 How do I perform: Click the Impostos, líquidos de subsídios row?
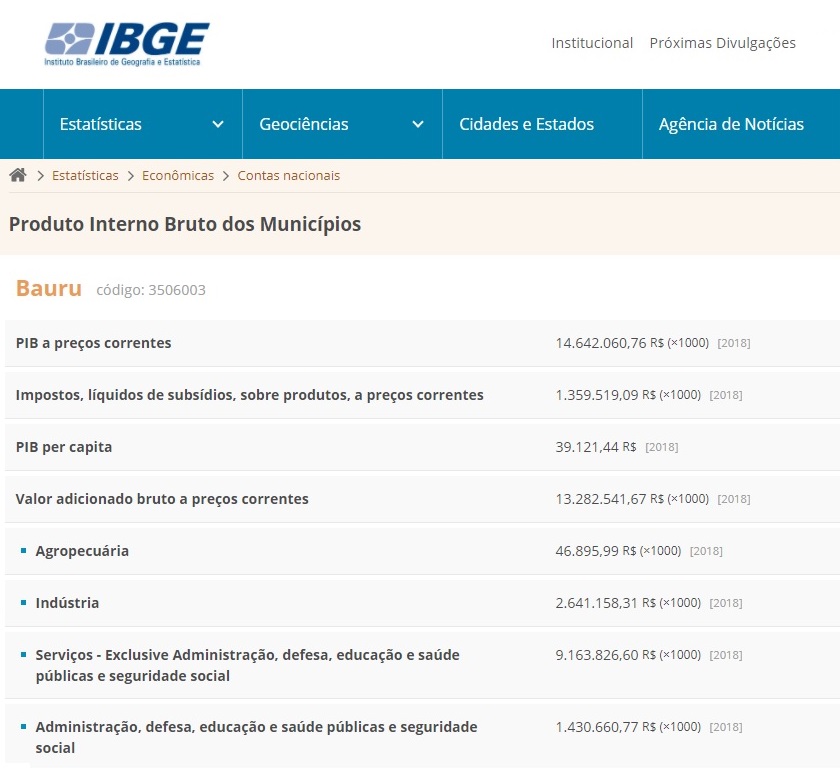(249, 395)
